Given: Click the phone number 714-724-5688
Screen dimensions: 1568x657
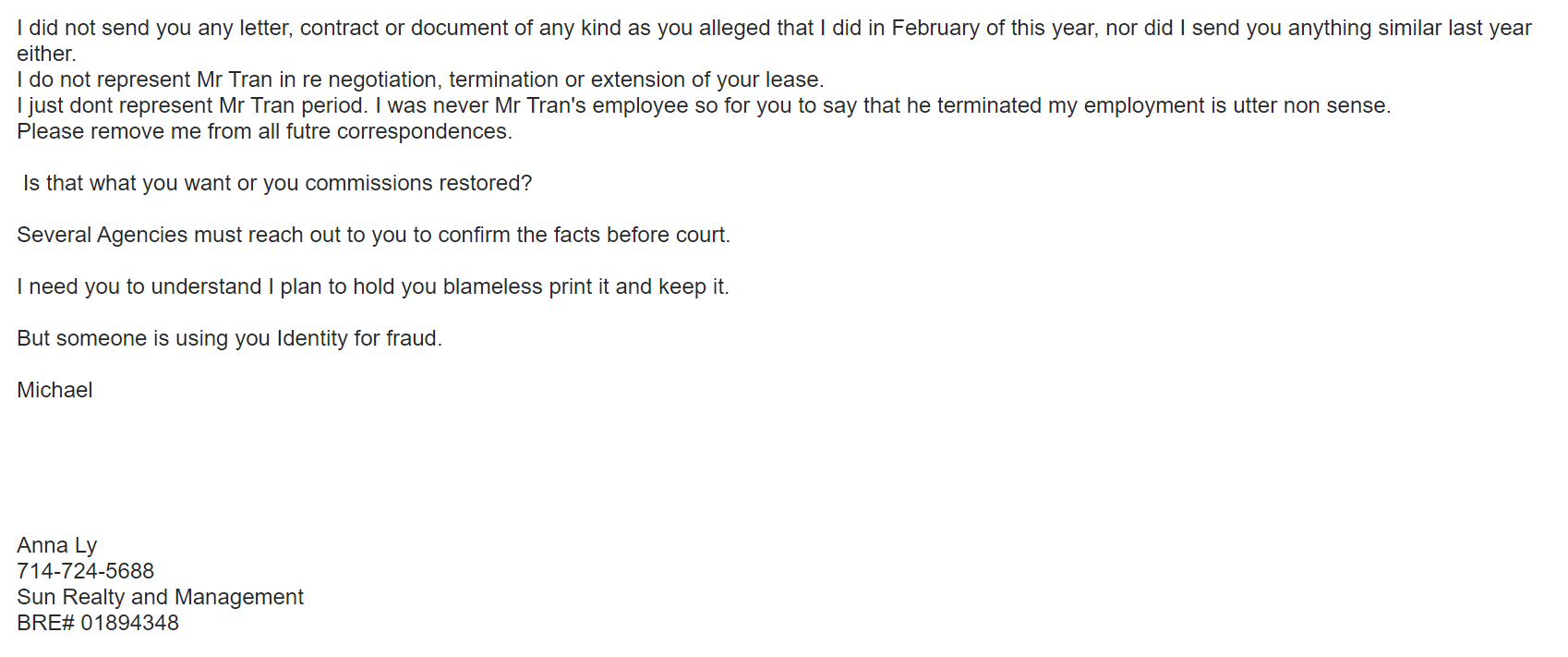Looking at the screenshot, I should (x=85, y=571).
